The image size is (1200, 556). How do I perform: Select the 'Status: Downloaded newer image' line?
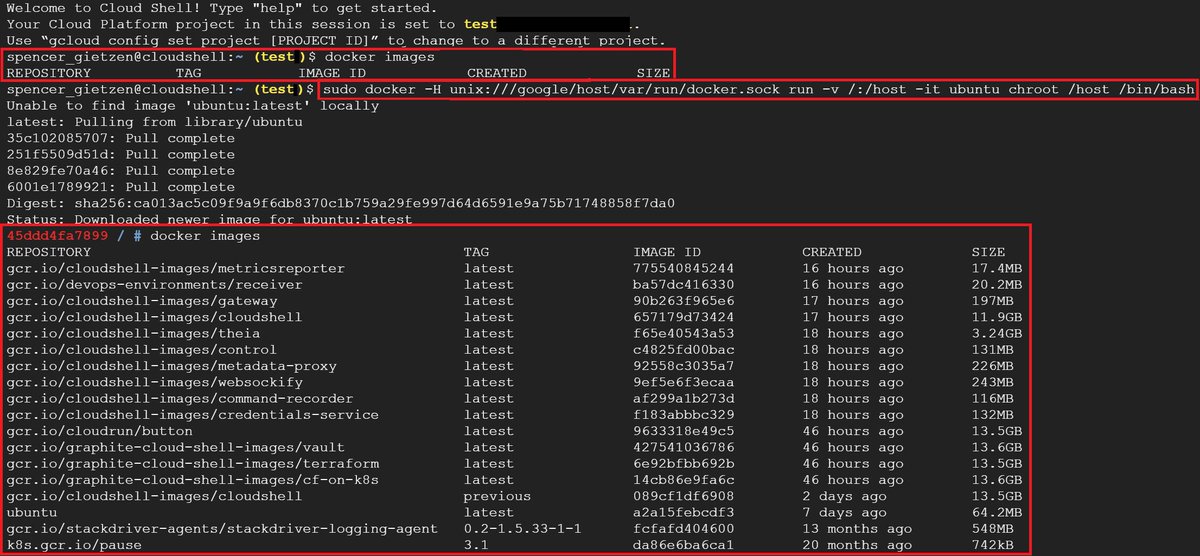209,219
